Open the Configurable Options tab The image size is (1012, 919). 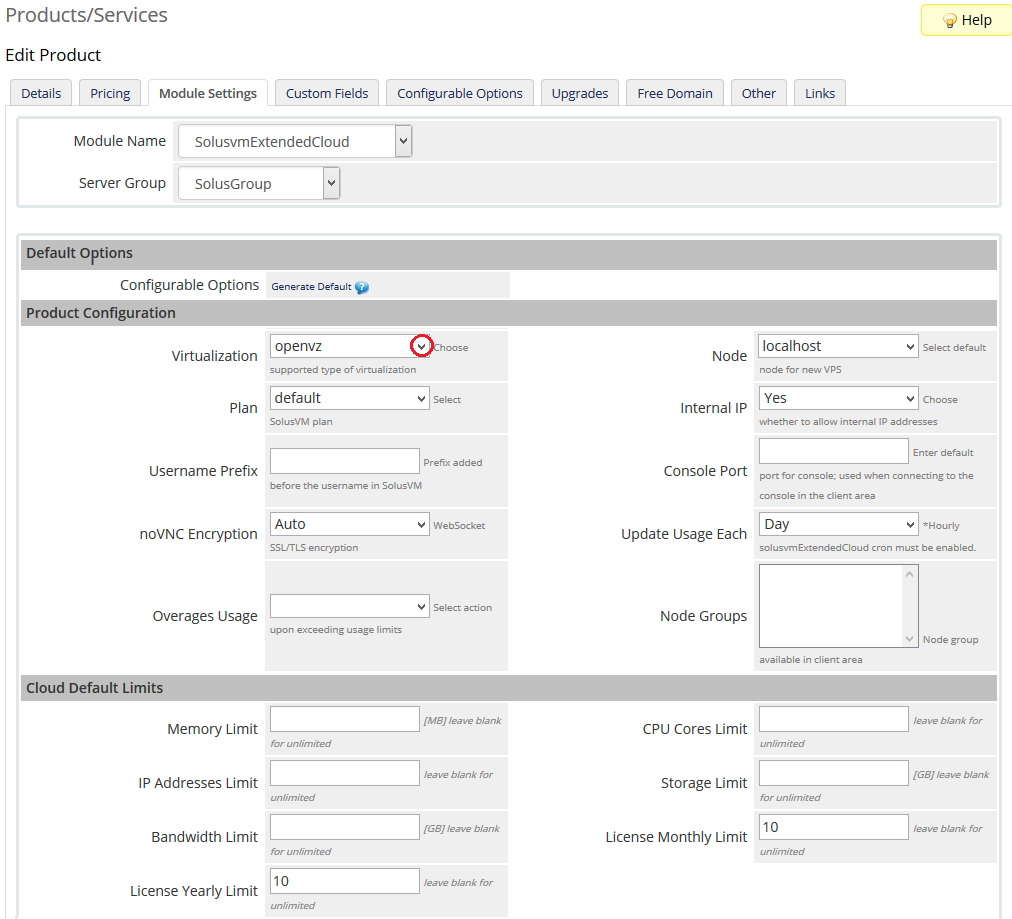coord(460,93)
